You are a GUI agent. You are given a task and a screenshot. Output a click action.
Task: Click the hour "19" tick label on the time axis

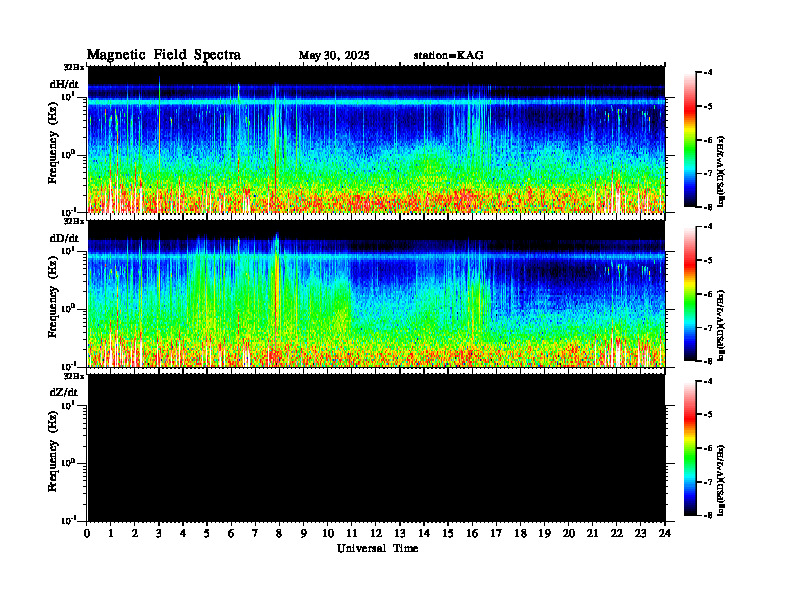tap(544, 534)
